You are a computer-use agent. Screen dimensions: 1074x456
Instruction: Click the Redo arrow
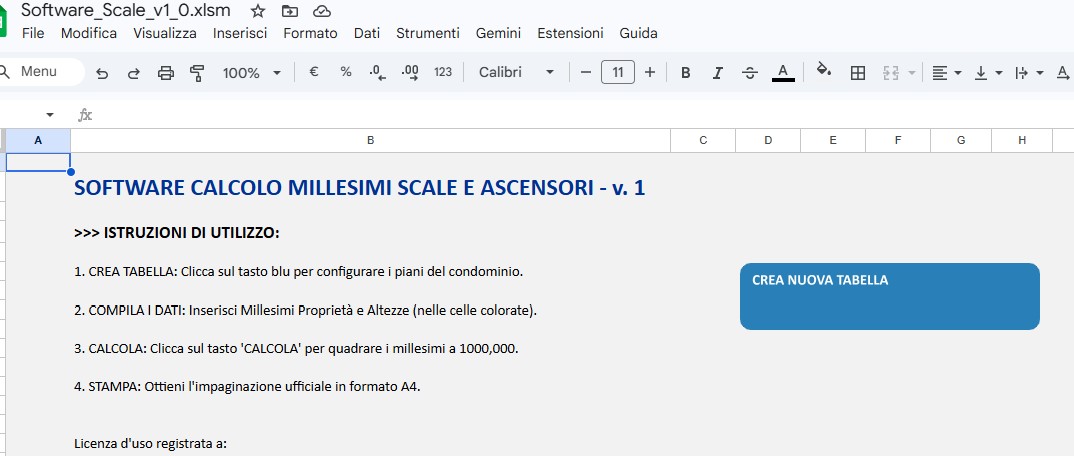click(x=134, y=73)
